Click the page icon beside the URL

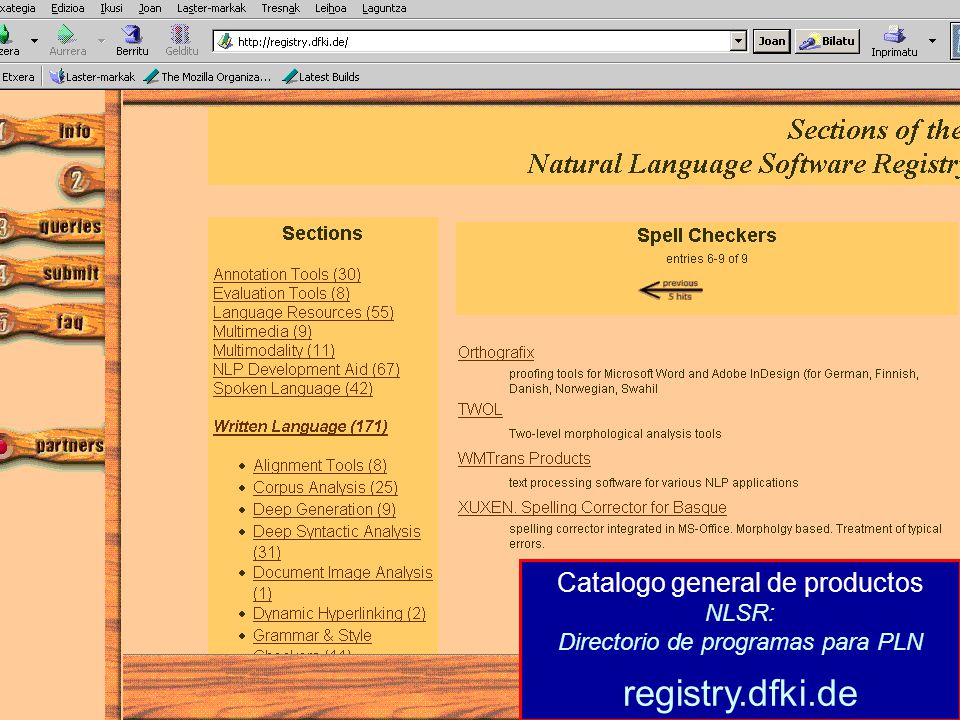[225, 42]
